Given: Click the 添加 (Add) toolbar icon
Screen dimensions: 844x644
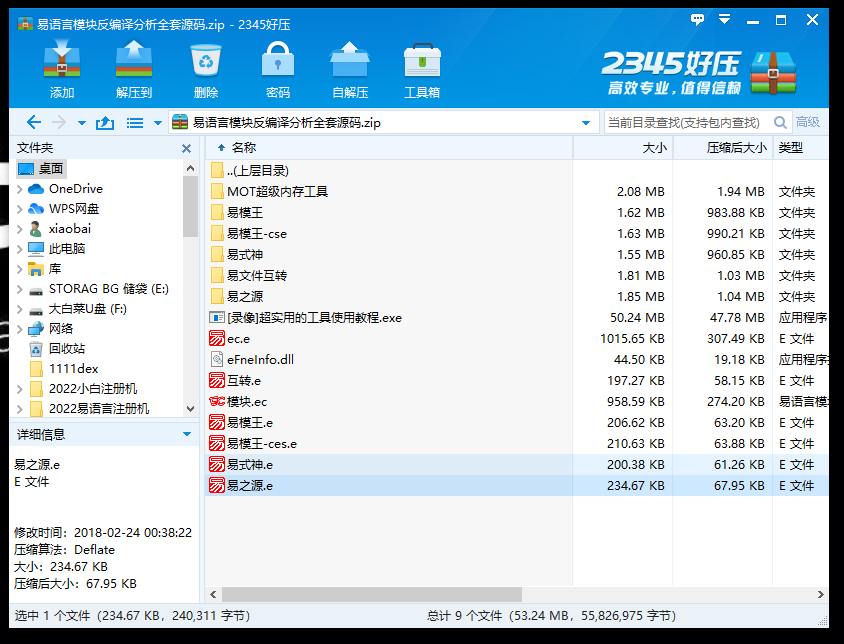Looking at the screenshot, I should (62, 59).
